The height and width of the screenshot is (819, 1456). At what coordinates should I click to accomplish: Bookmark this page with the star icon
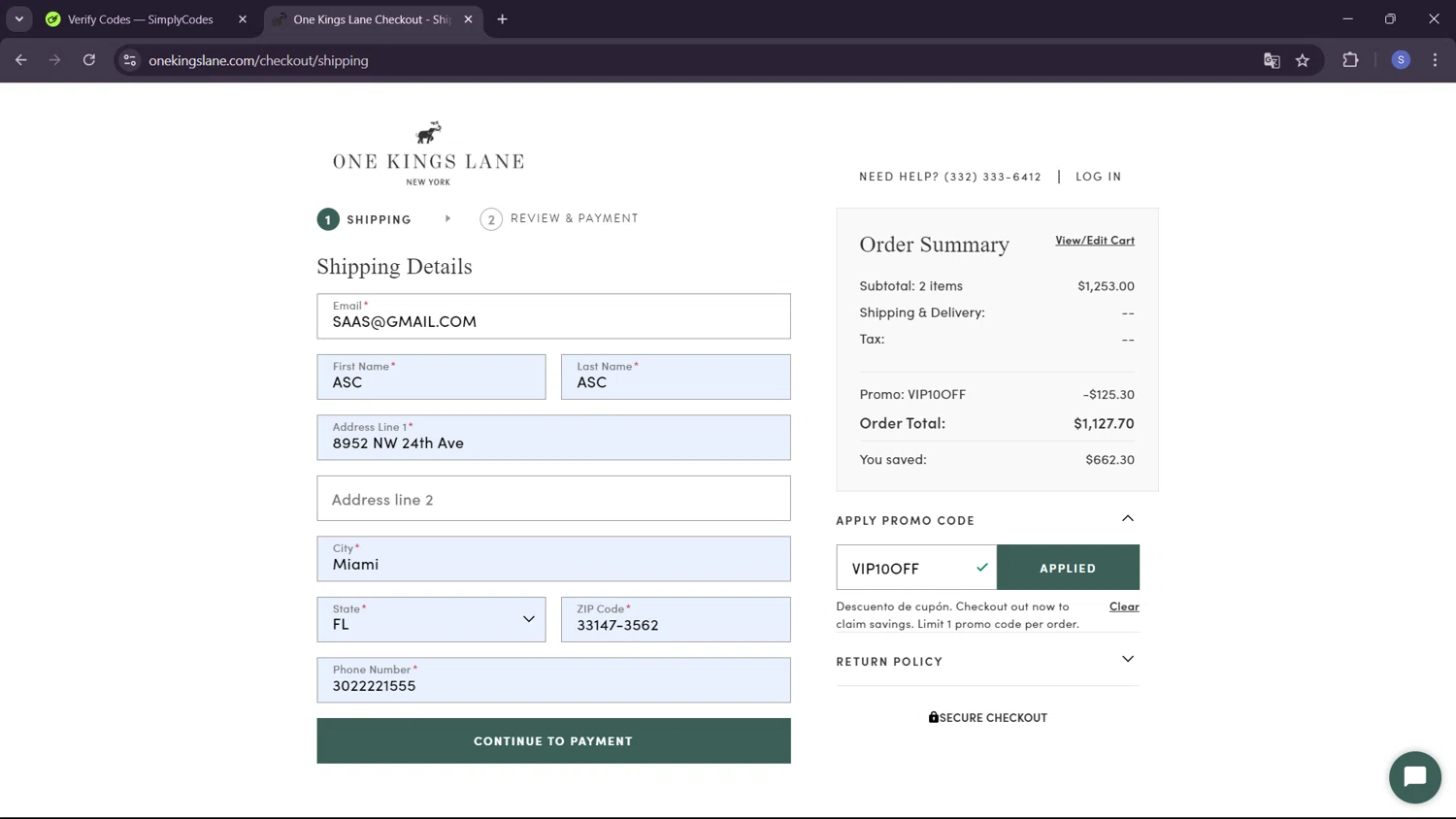[x=1303, y=60]
